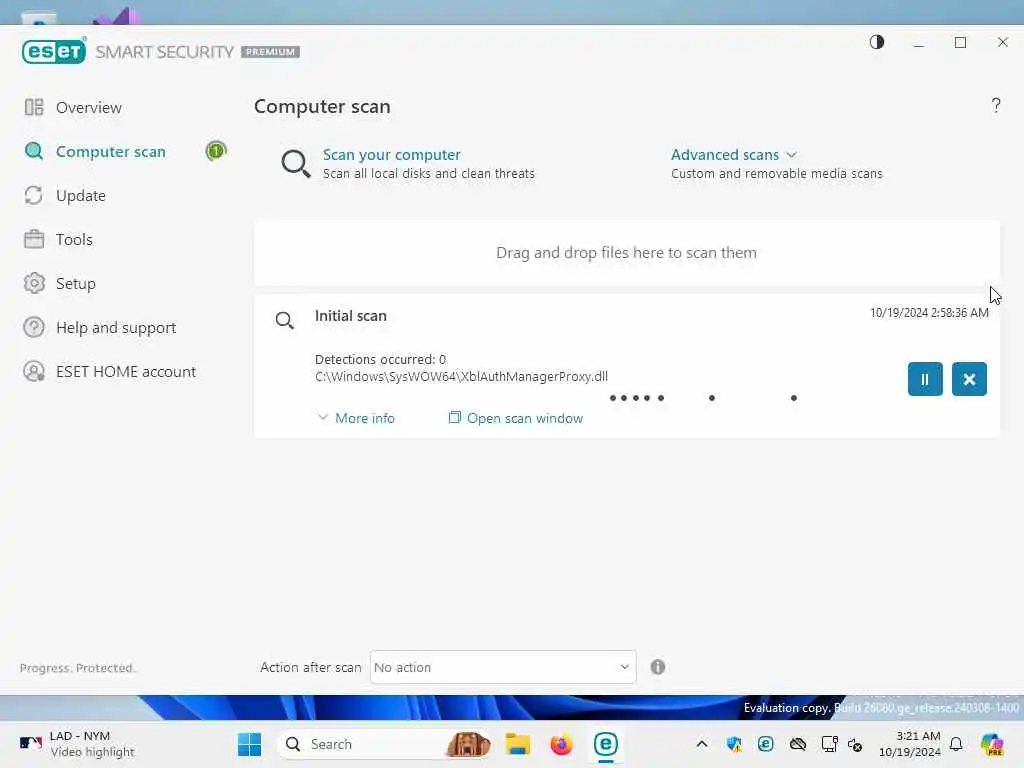
Task: Click the ESET HOME account person icon
Action: click(34, 372)
